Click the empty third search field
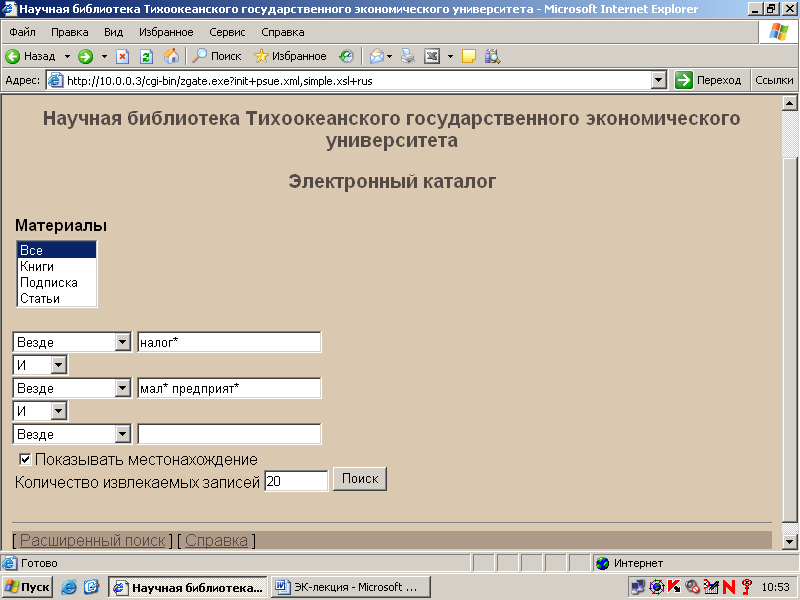This screenshot has height=600, width=800. [x=229, y=434]
